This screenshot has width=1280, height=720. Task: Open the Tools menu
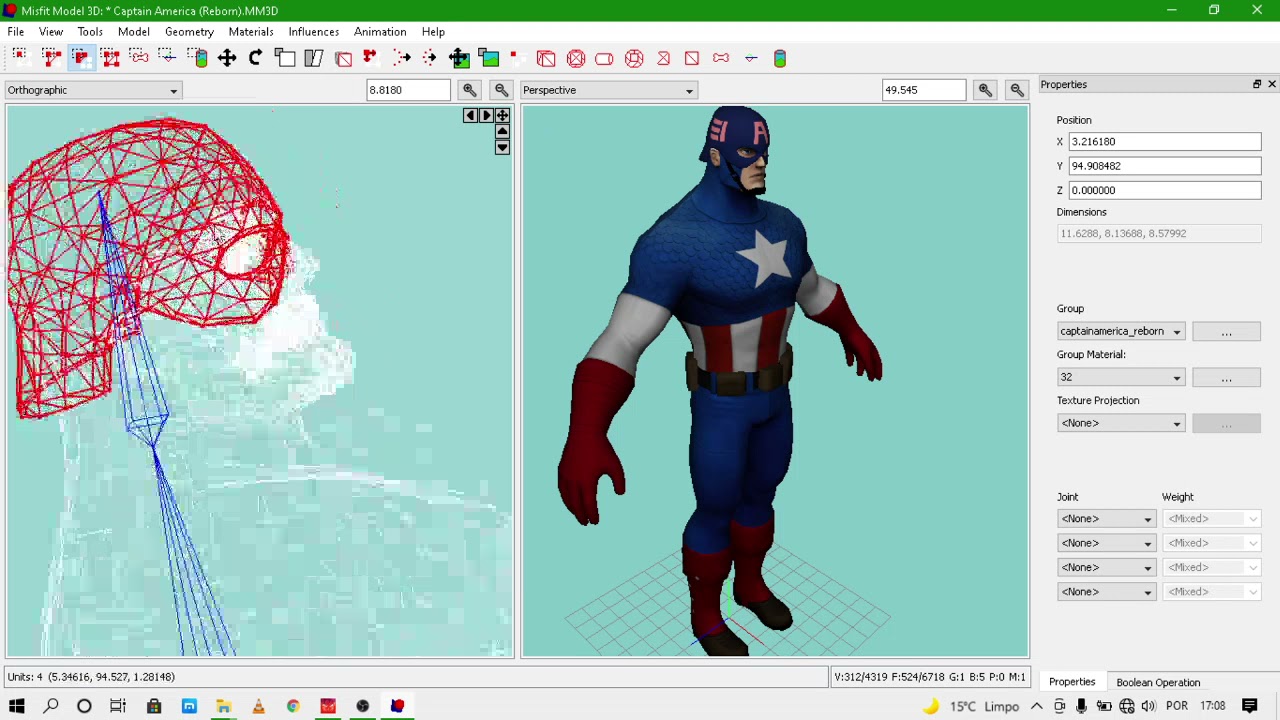pos(90,31)
